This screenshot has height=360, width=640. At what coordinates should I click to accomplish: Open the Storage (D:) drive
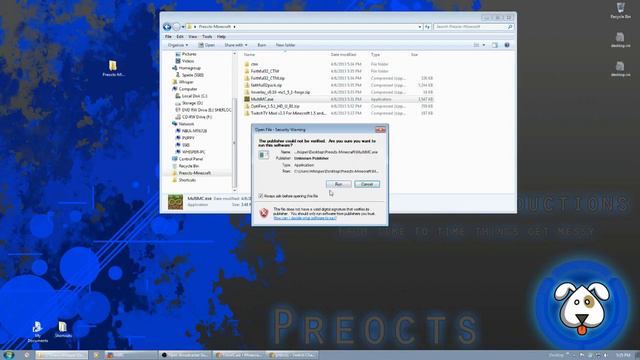click(192, 103)
